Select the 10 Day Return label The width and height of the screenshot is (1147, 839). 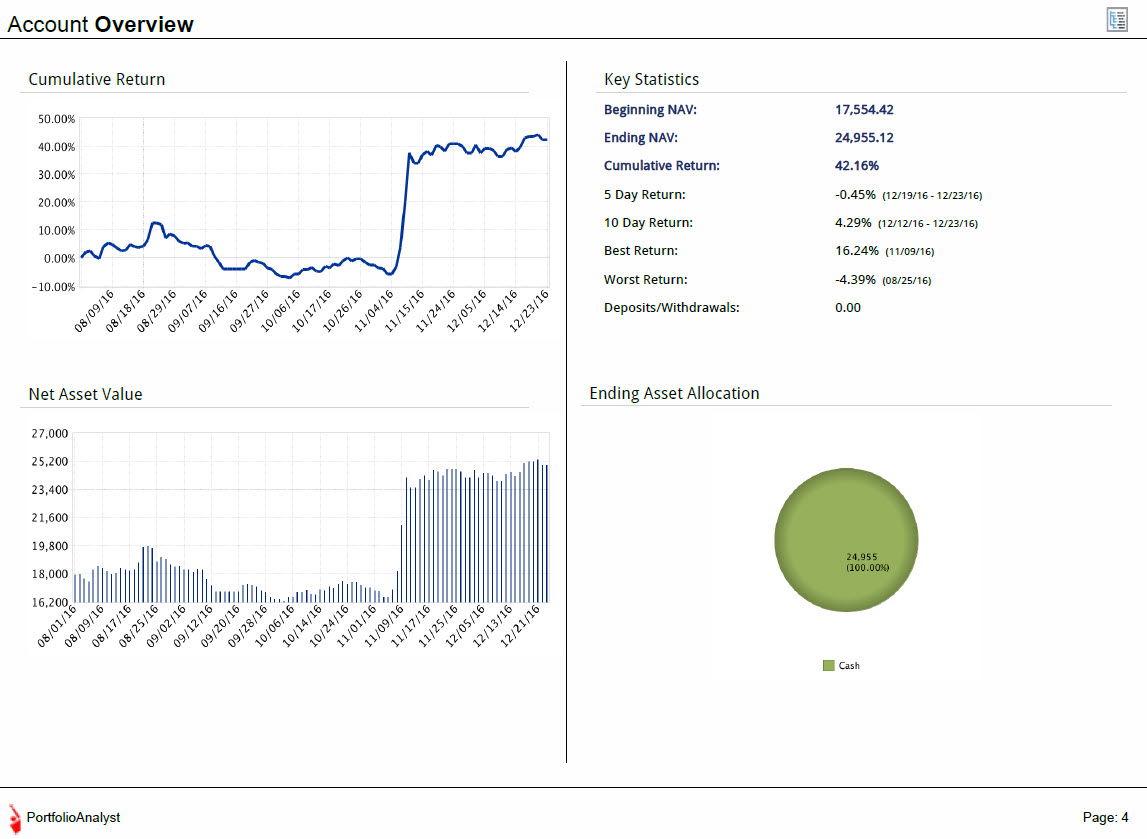(648, 222)
